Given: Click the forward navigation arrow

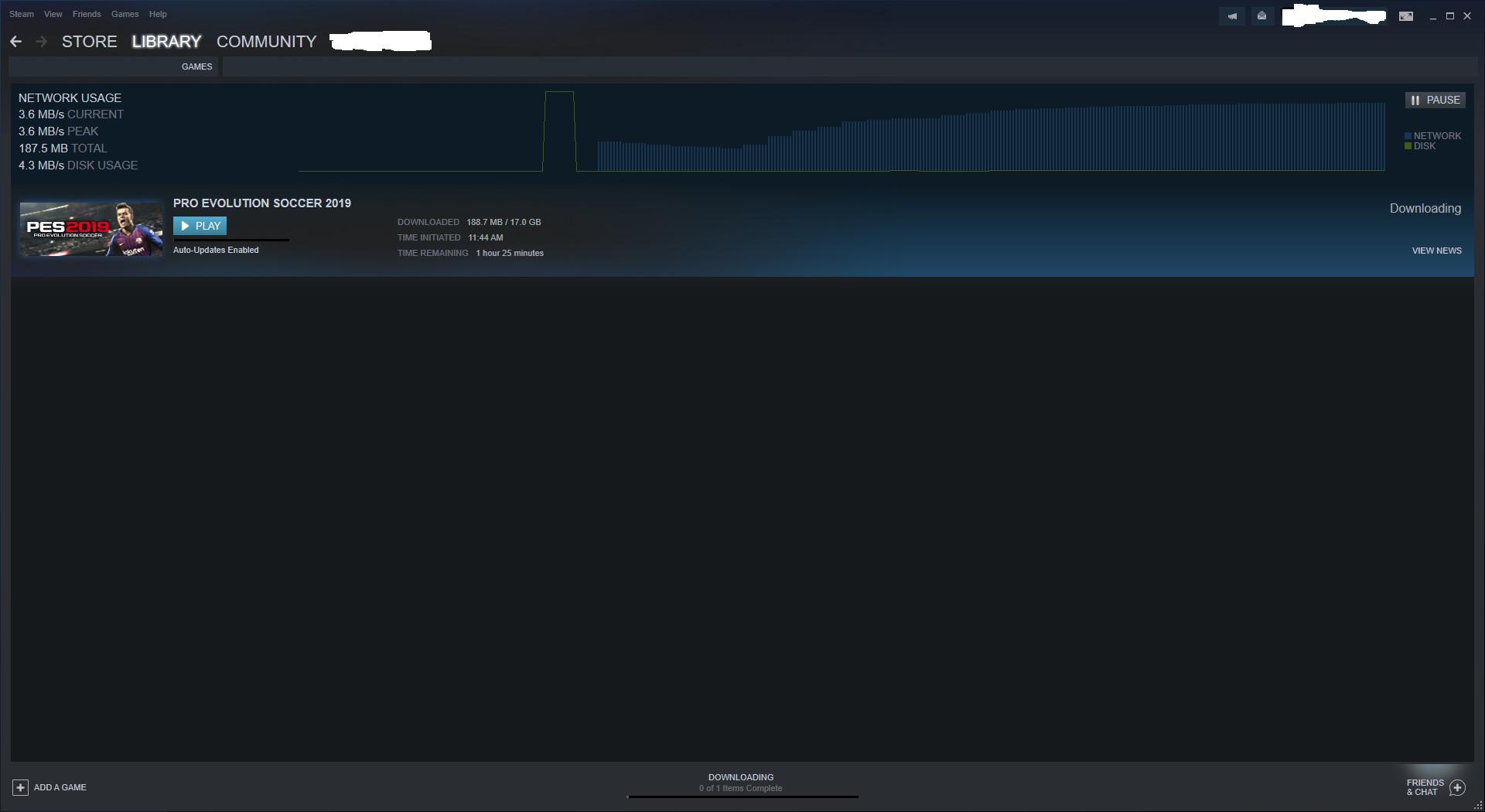Looking at the screenshot, I should (x=42, y=42).
